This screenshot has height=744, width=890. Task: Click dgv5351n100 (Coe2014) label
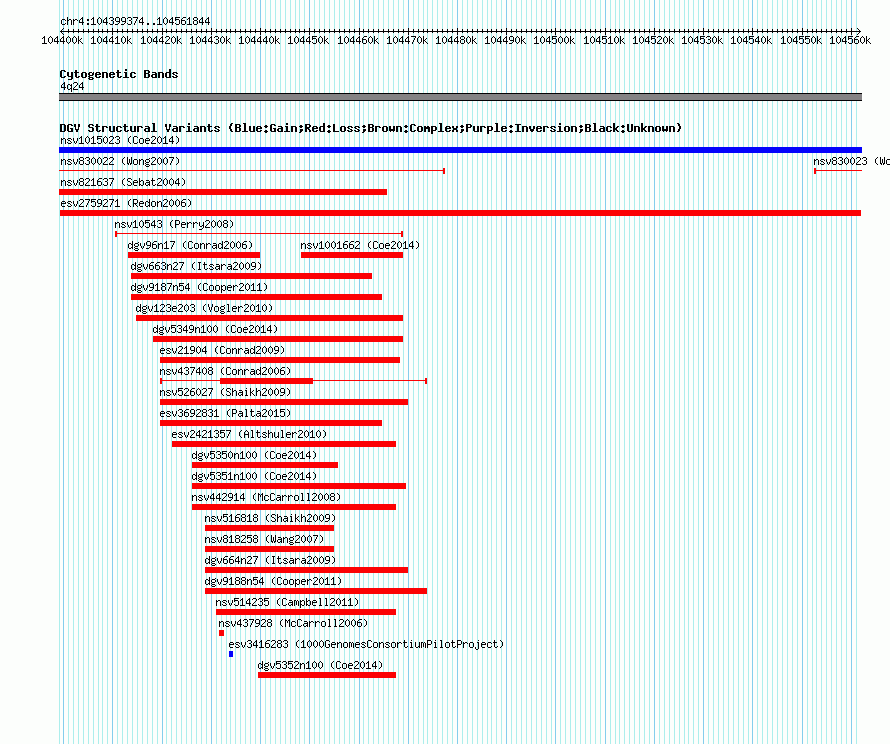click(x=254, y=476)
